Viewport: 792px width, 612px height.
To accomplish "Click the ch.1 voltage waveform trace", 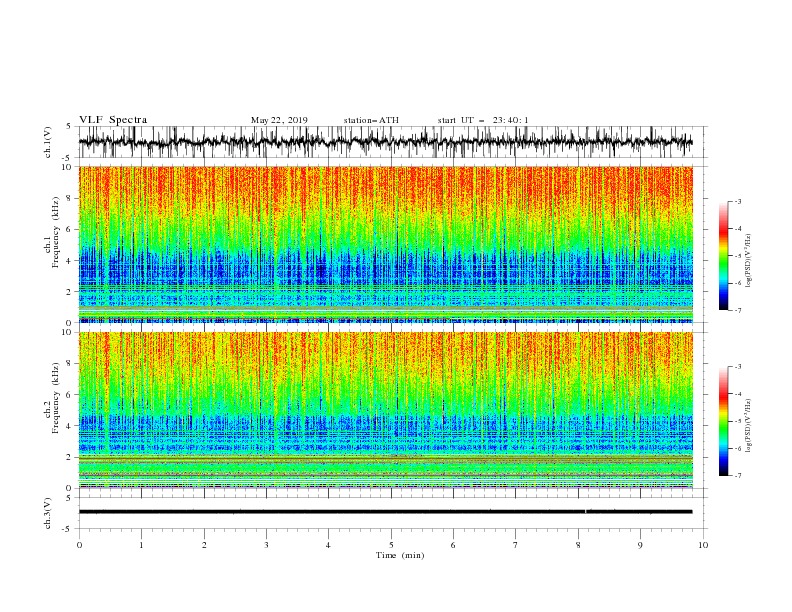I will (x=385, y=142).
